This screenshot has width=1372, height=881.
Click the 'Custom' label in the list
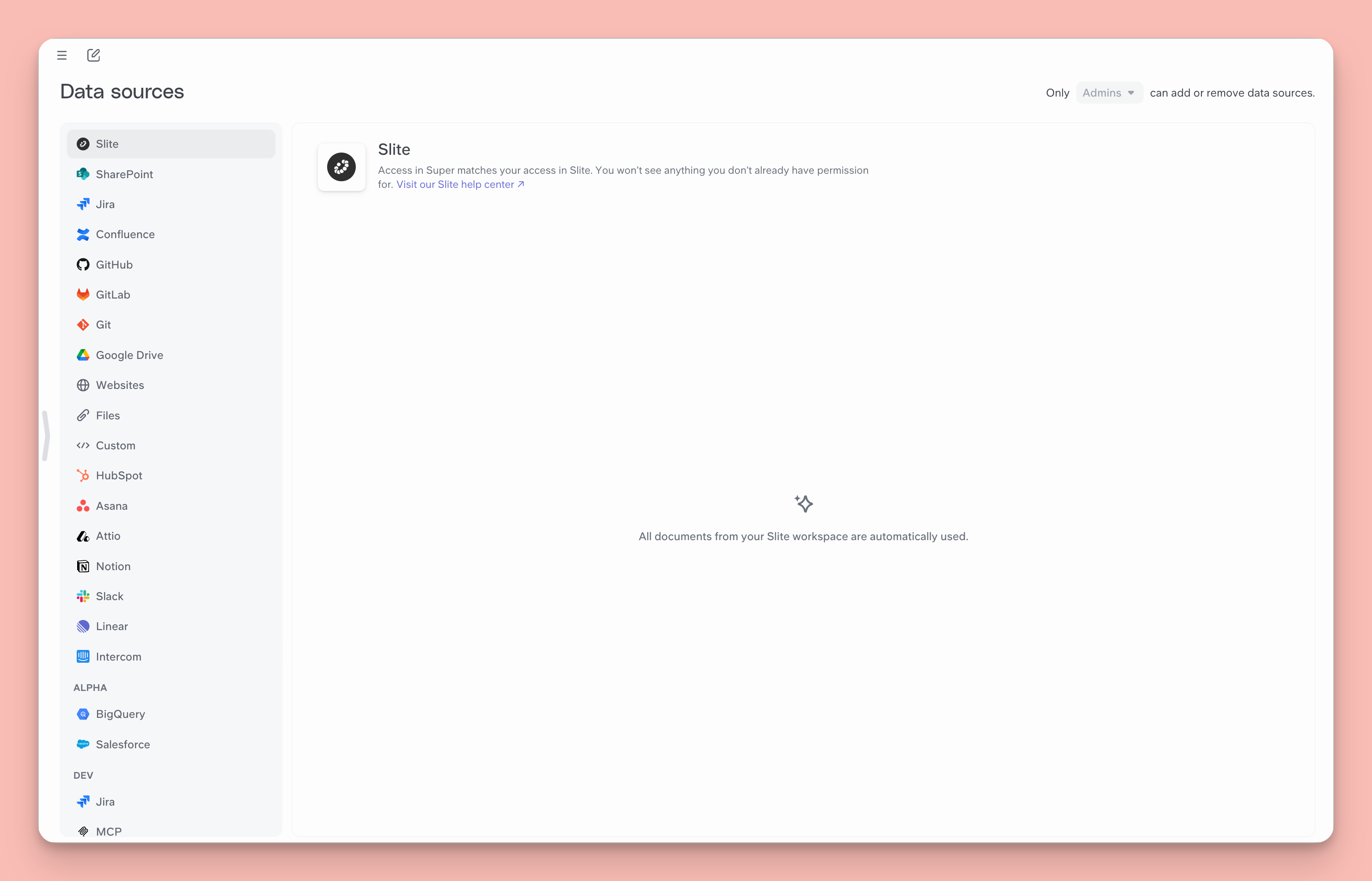click(116, 446)
